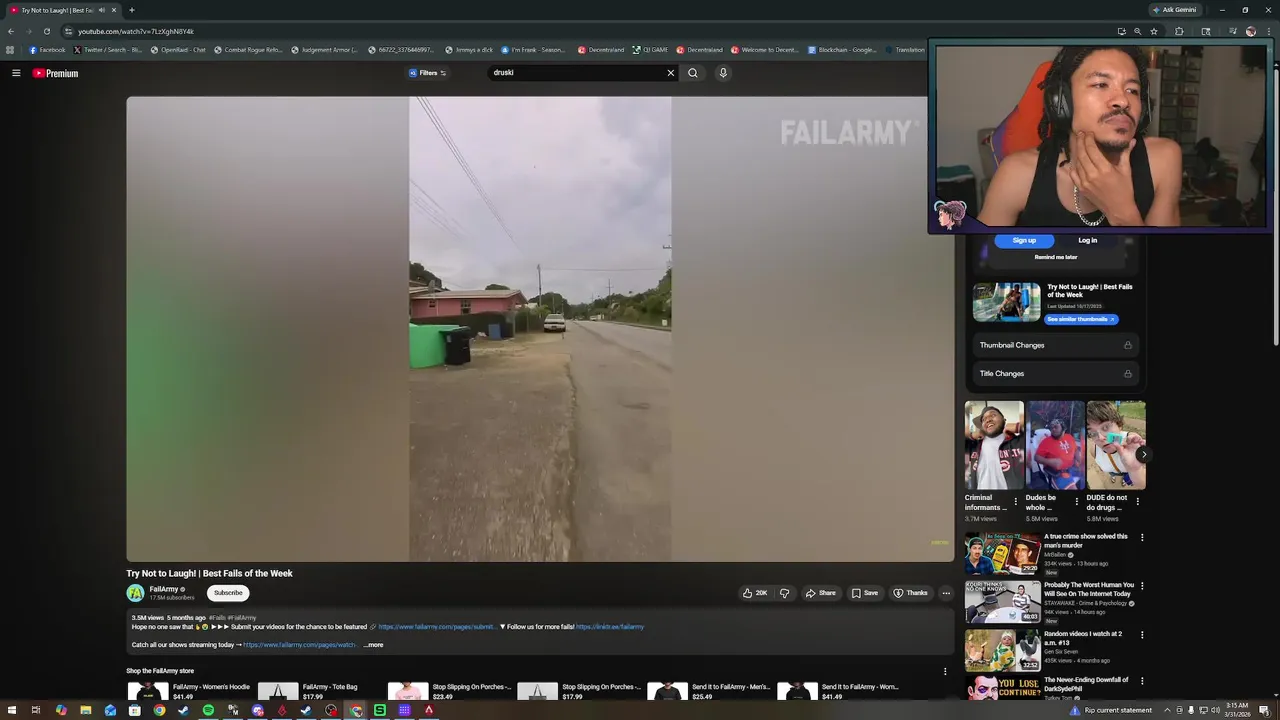
Task: Open Spotify from the taskbar
Action: click(x=208, y=710)
